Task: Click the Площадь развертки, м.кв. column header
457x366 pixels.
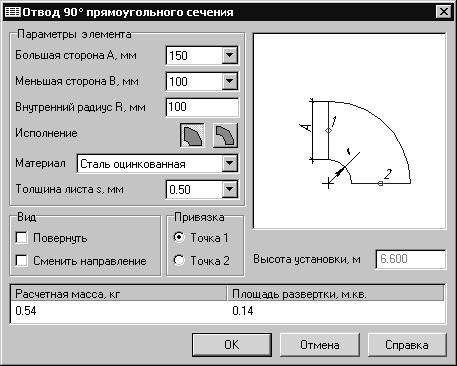Action: 336,294
